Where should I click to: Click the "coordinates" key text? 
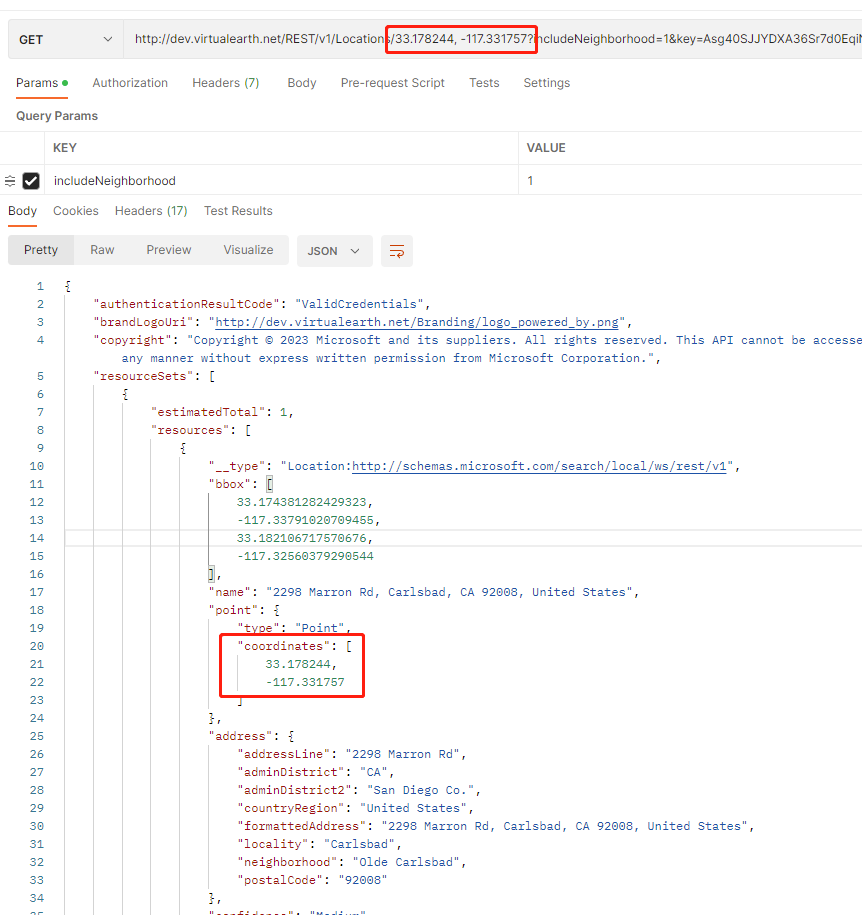click(284, 646)
